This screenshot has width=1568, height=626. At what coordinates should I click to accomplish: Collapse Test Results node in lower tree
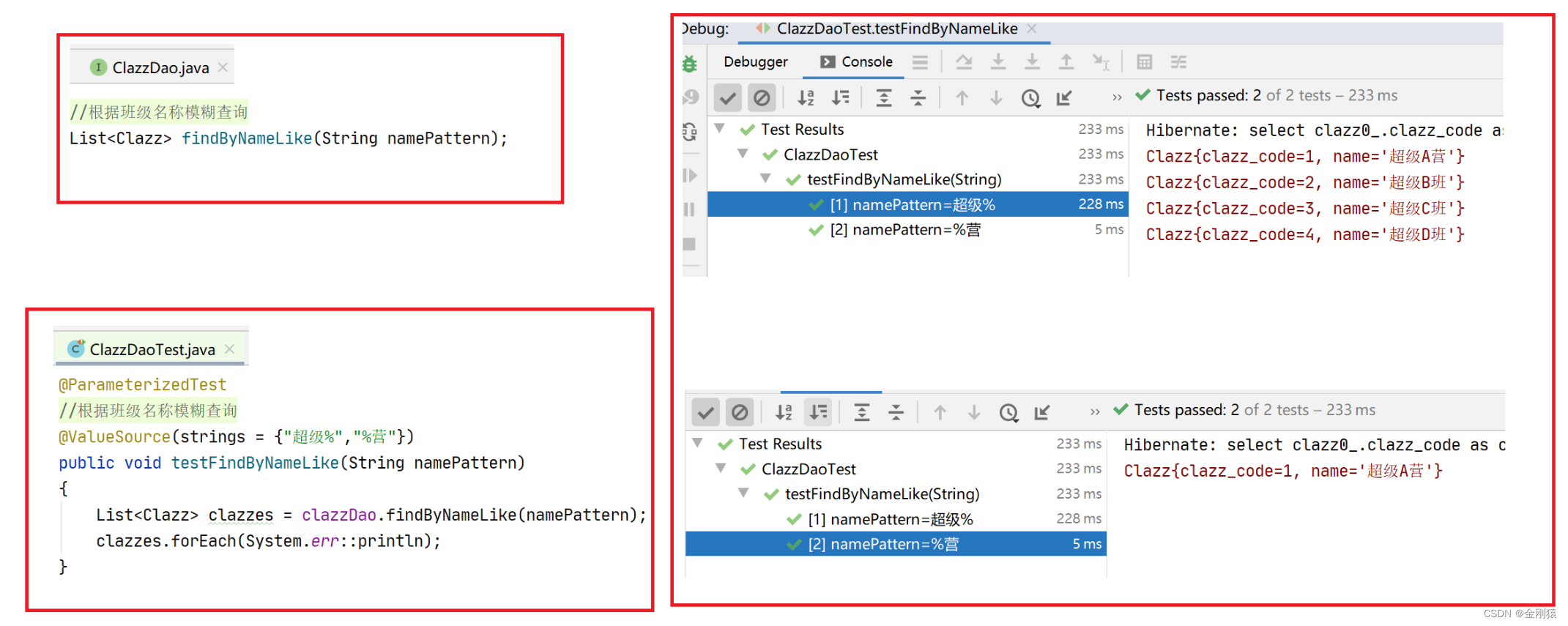tap(698, 443)
